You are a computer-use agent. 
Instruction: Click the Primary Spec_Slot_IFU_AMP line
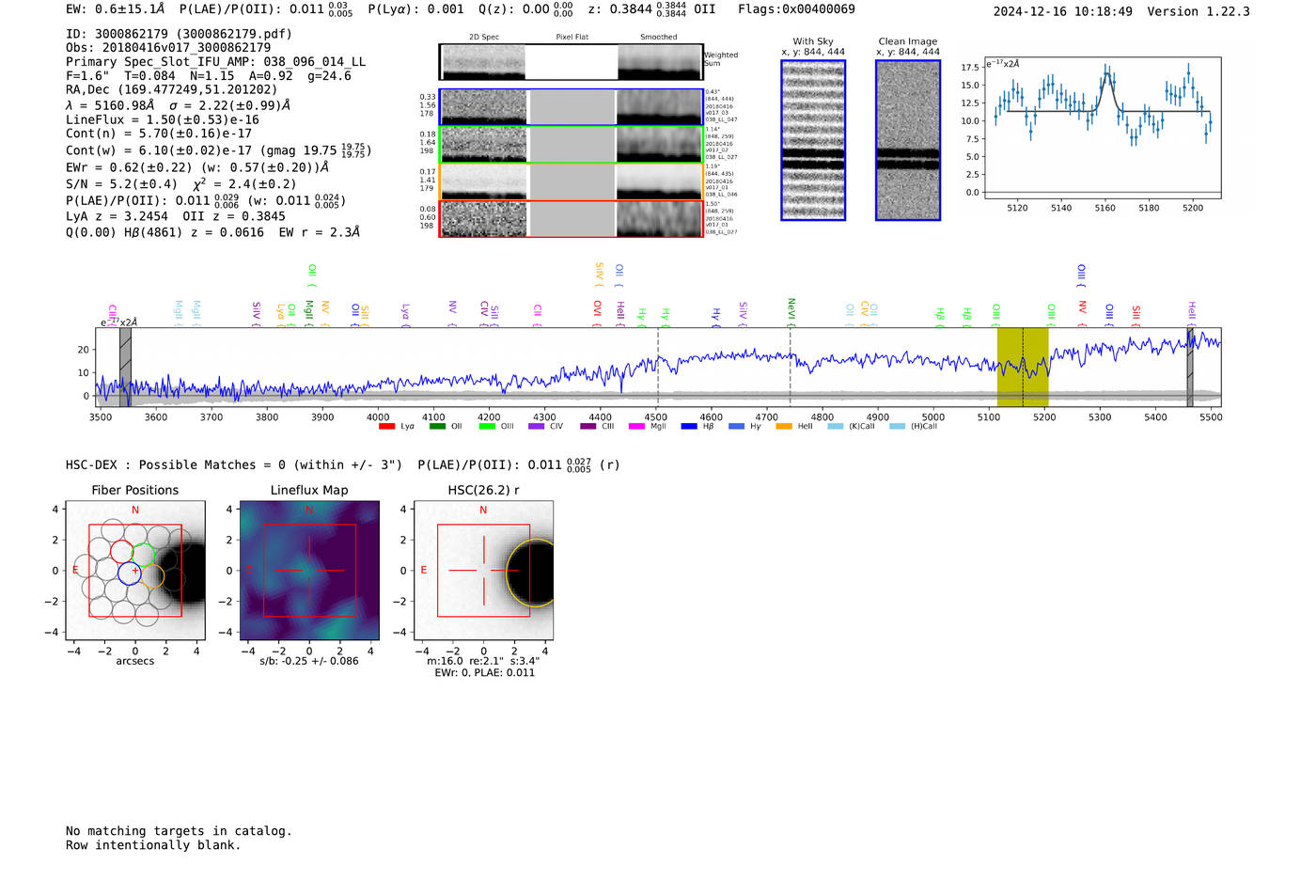click(216, 62)
